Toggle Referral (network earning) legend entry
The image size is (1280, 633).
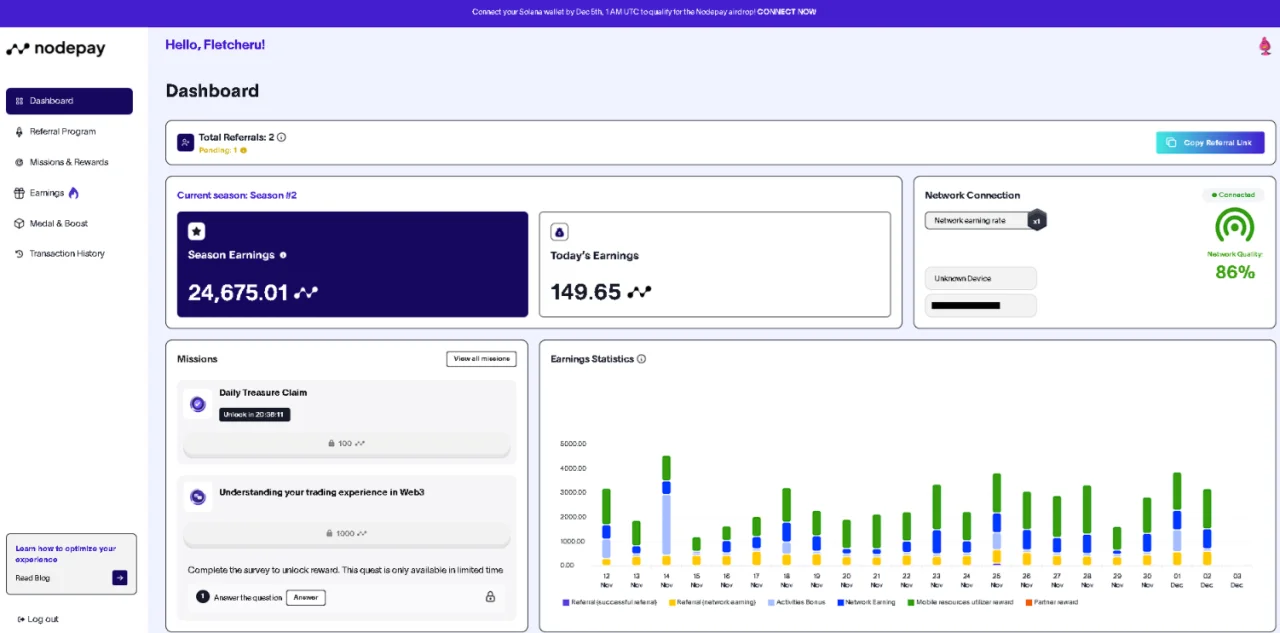(714, 603)
